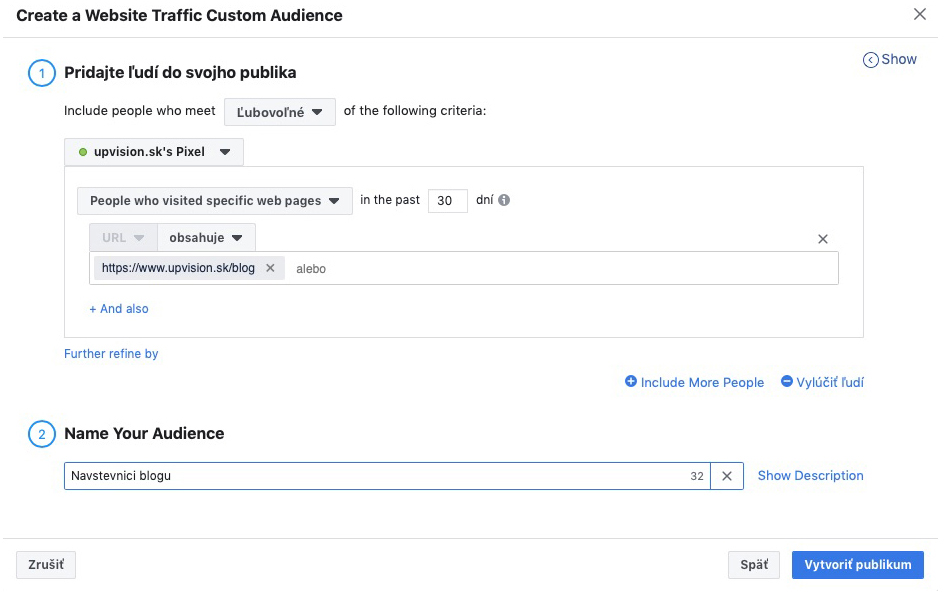
Task: Click the Show arrow circle icon
Action: (871, 60)
